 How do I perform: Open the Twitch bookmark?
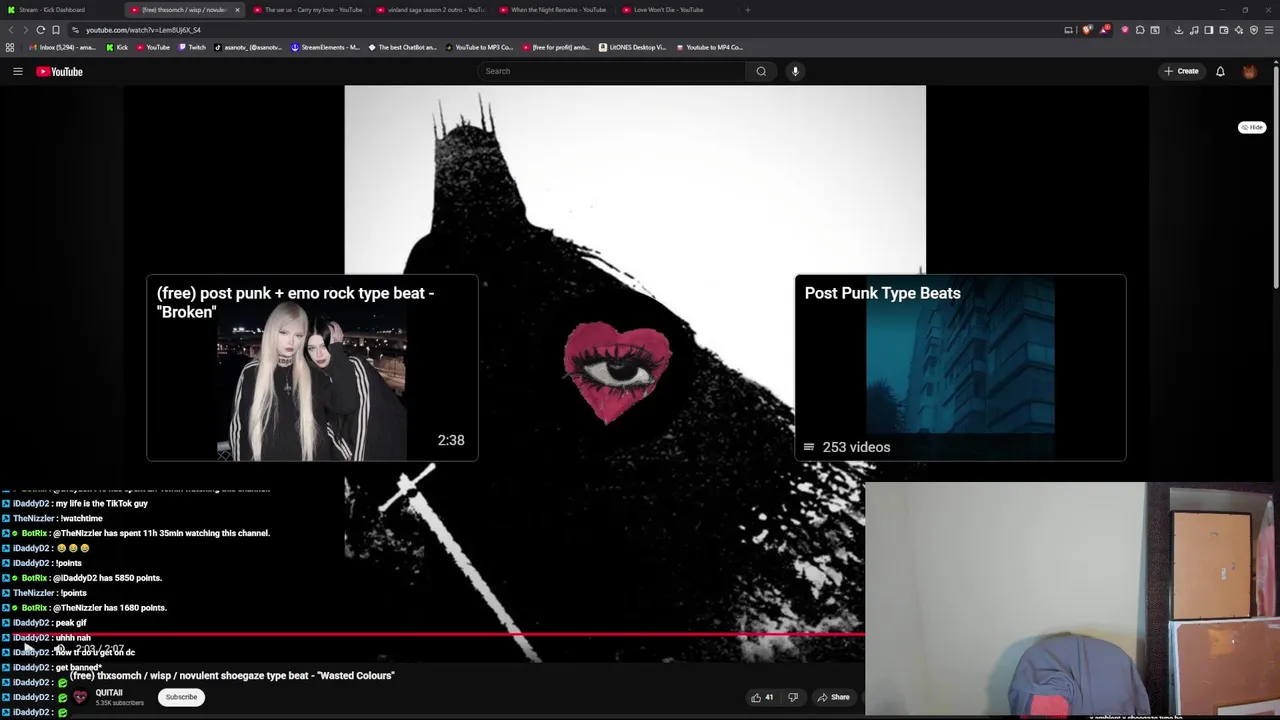tap(192, 47)
